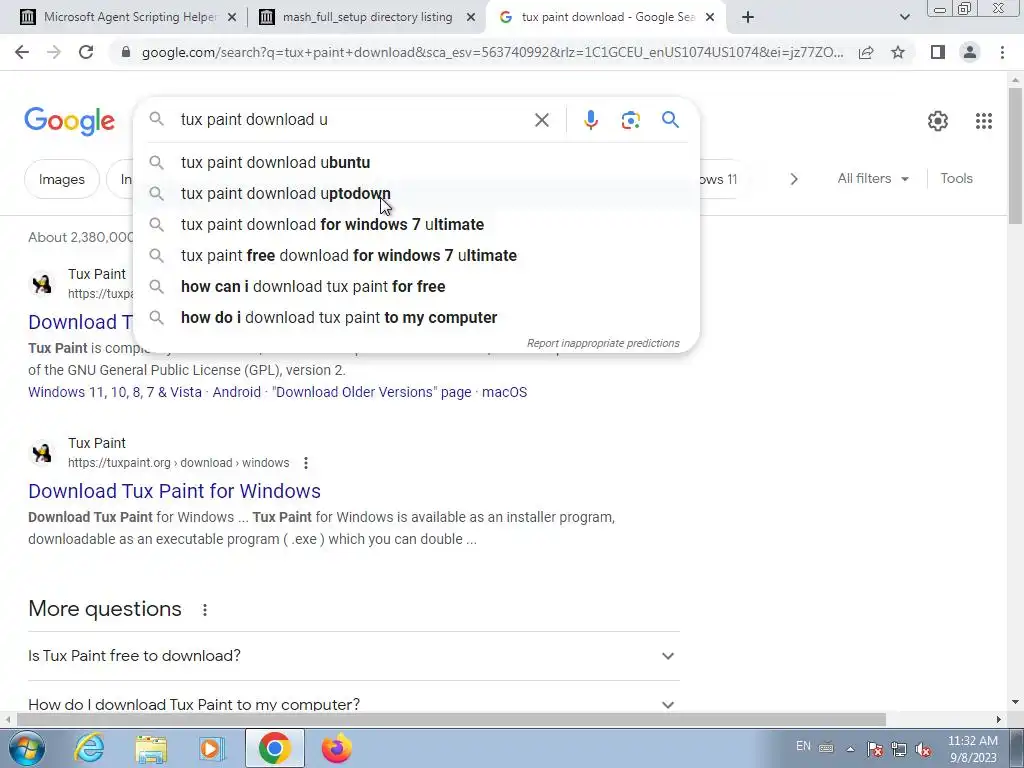Open the browser side panel

click(x=938, y=52)
